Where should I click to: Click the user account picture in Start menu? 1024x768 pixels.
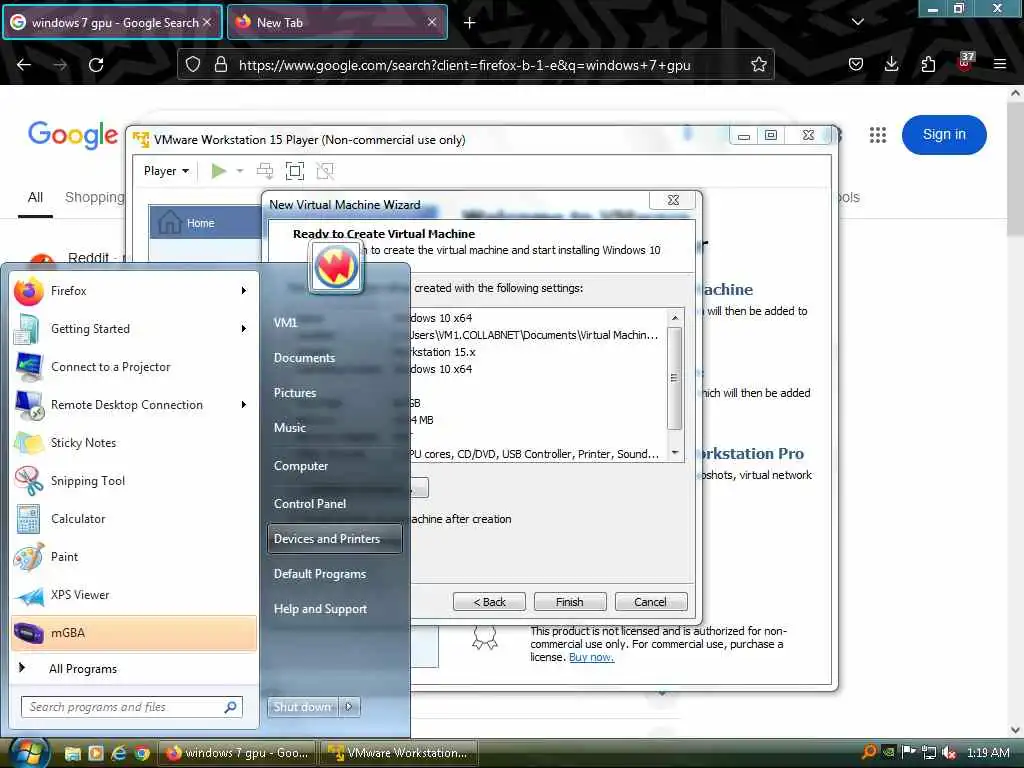coord(336,267)
